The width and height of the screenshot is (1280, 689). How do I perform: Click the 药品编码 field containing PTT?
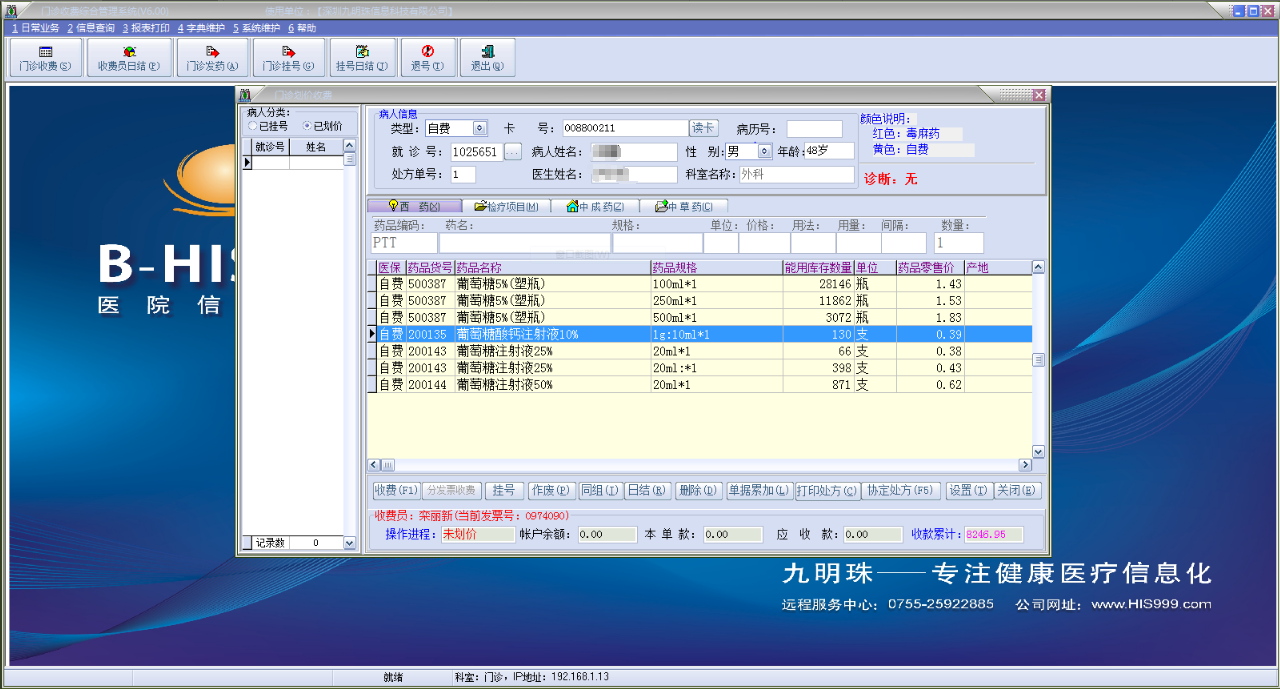(404, 243)
